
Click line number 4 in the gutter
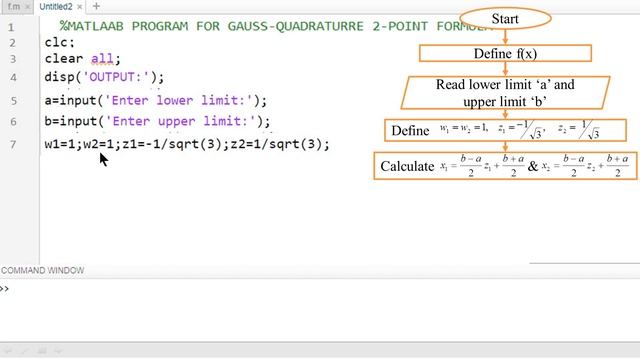click(13, 78)
